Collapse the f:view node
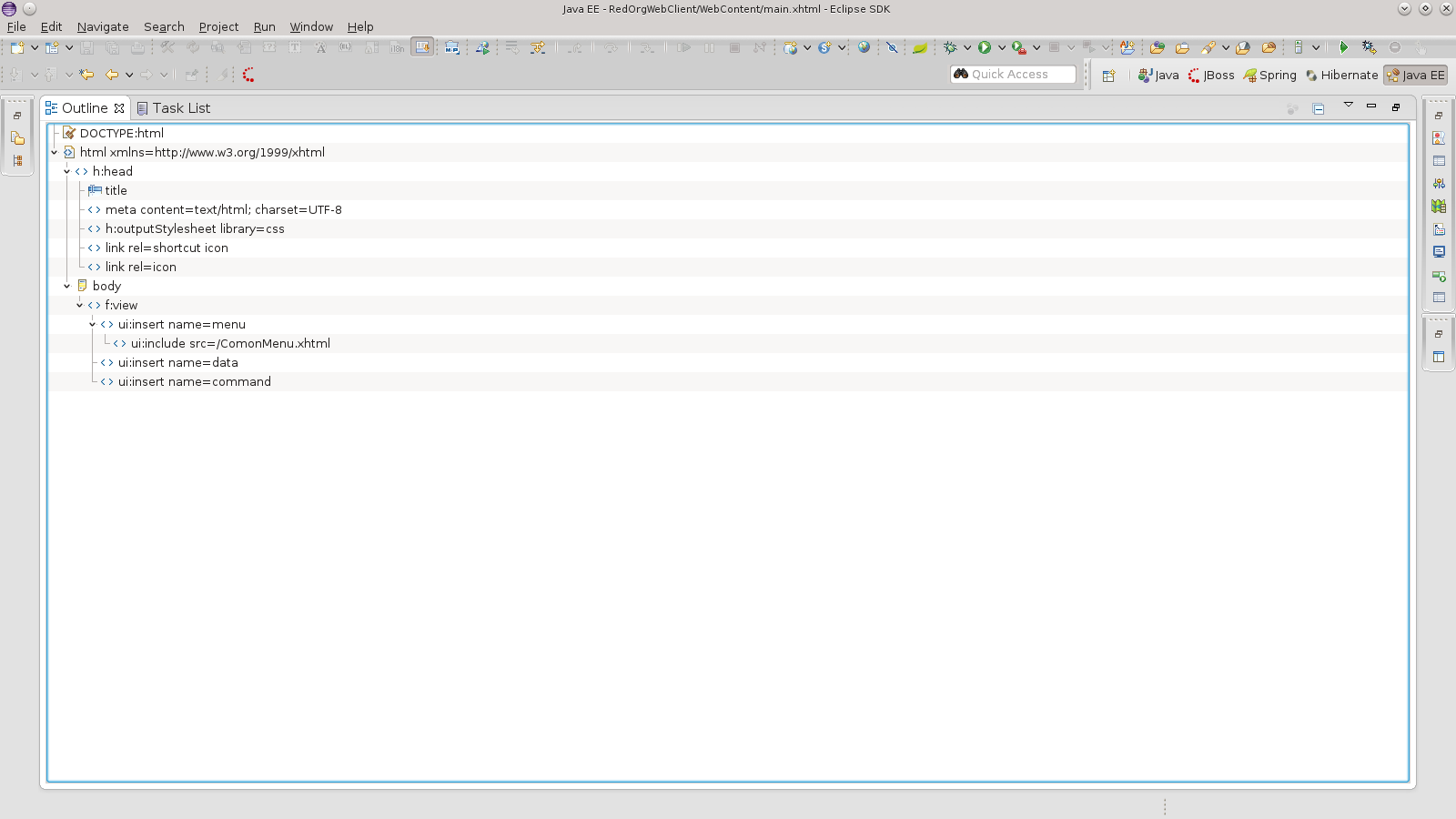1456x819 pixels. (x=80, y=305)
